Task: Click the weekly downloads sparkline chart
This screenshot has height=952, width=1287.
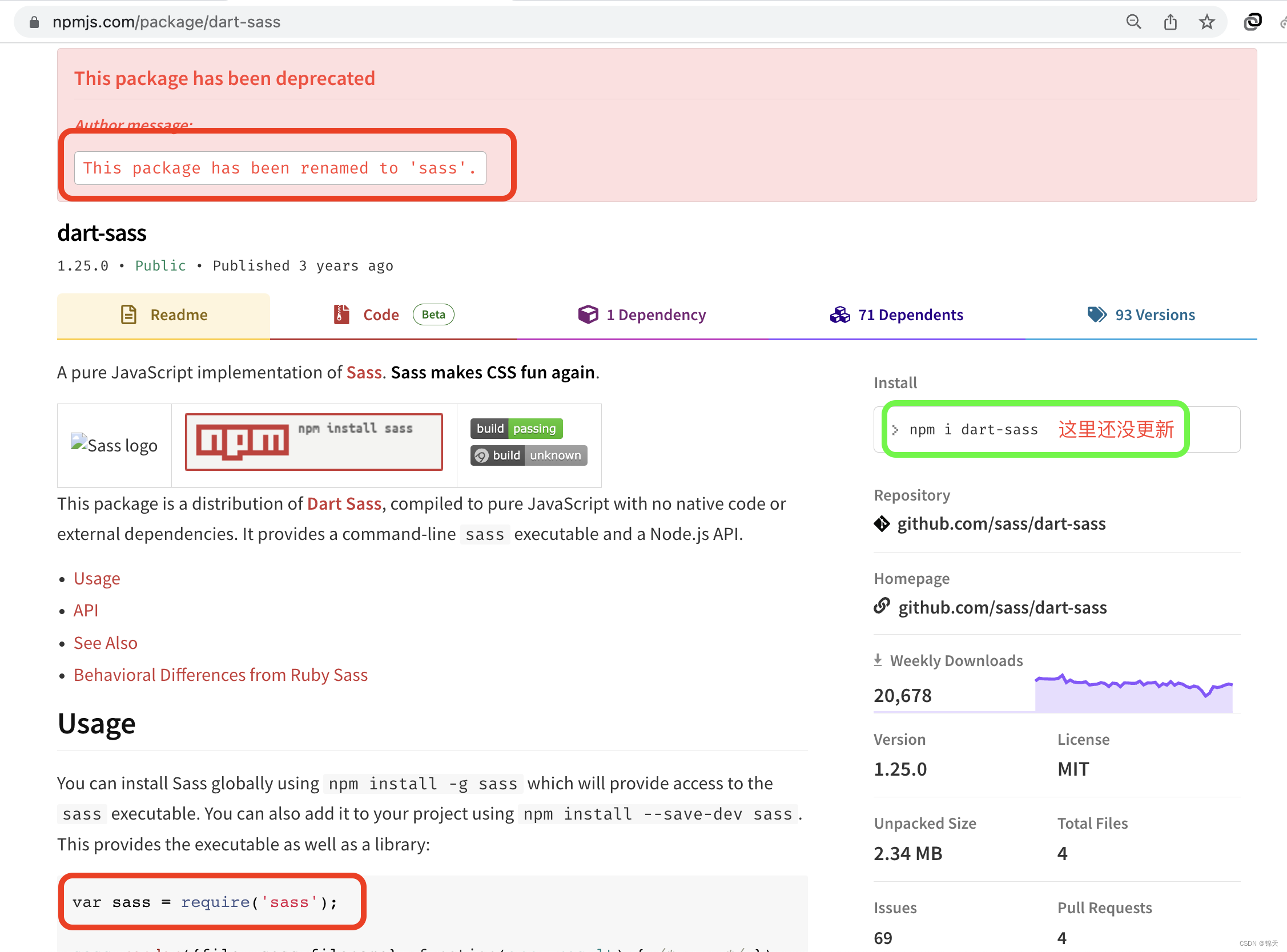Action: pos(1133,692)
